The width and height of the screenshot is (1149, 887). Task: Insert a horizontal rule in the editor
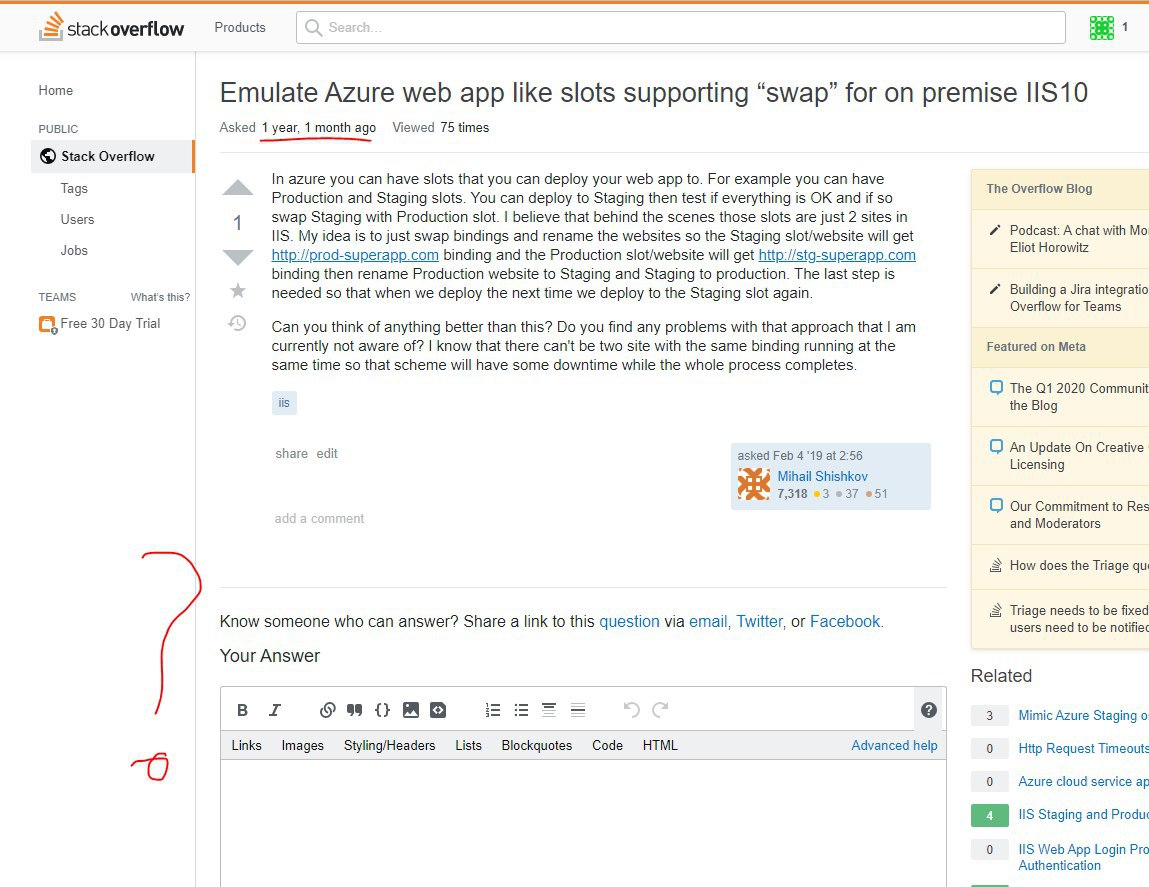click(577, 710)
